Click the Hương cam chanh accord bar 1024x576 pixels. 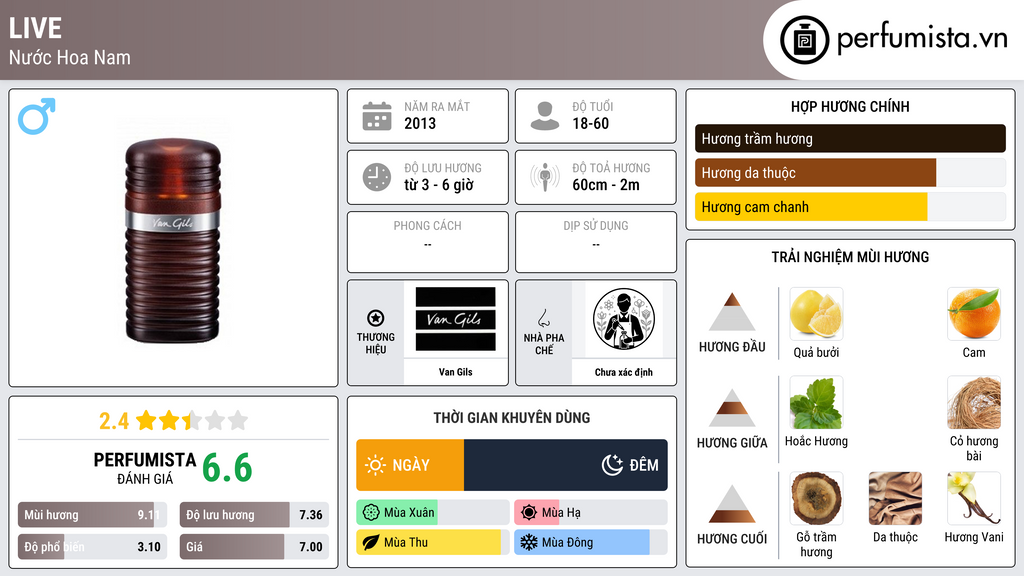pos(850,206)
